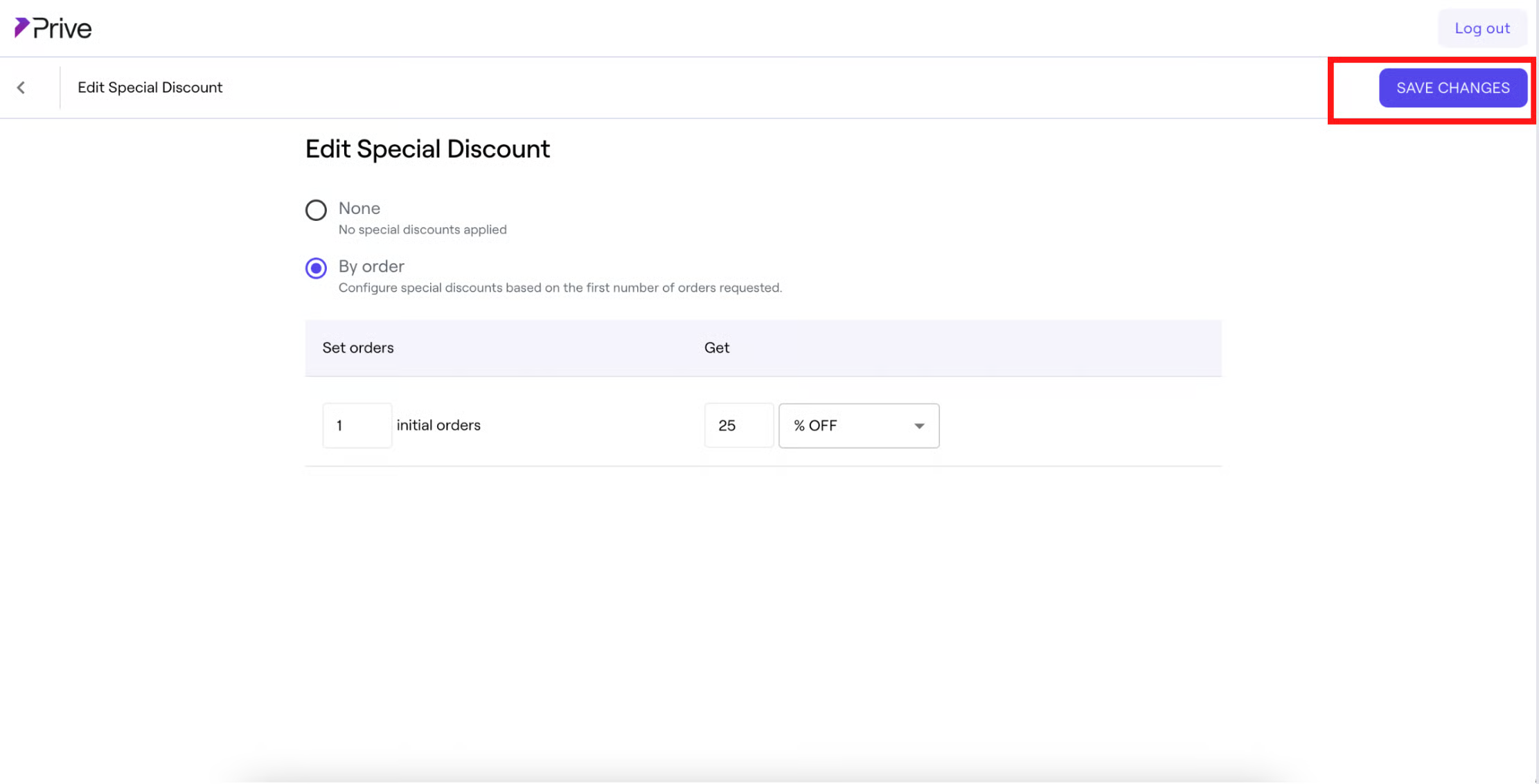Click the No special discounts applied description
Screen dimensions: 1539x784
click(x=422, y=229)
